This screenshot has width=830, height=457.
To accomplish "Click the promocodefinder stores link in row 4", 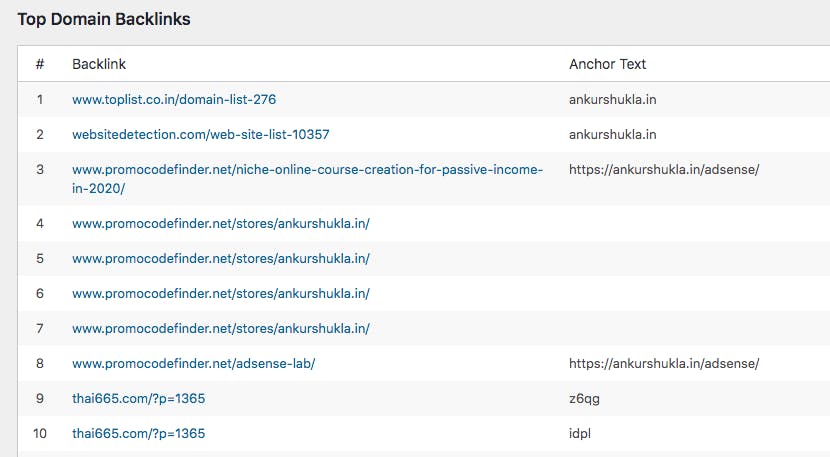I will (221, 223).
